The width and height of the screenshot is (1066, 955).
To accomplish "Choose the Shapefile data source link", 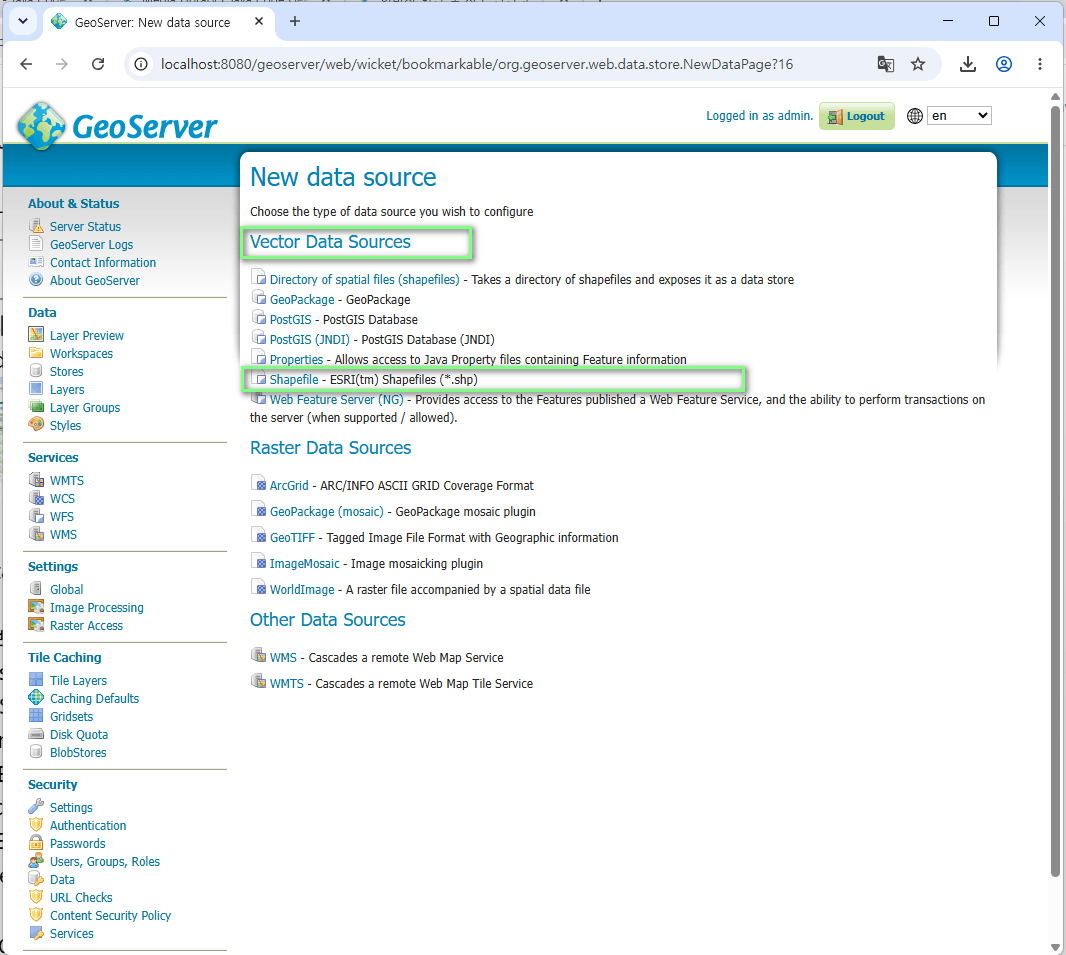I will (294, 379).
